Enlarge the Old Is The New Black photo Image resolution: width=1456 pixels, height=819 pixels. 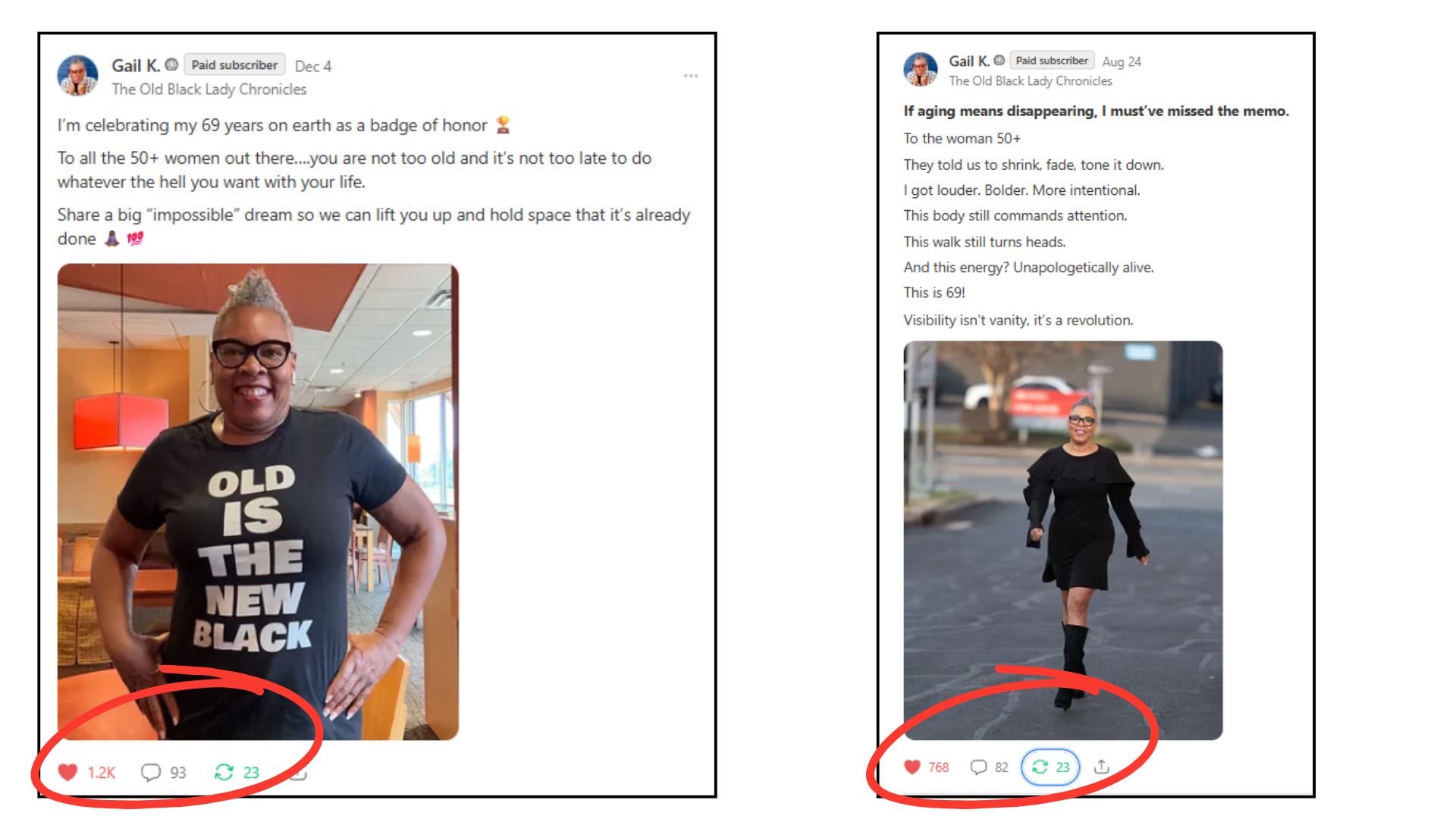point(258,501)
